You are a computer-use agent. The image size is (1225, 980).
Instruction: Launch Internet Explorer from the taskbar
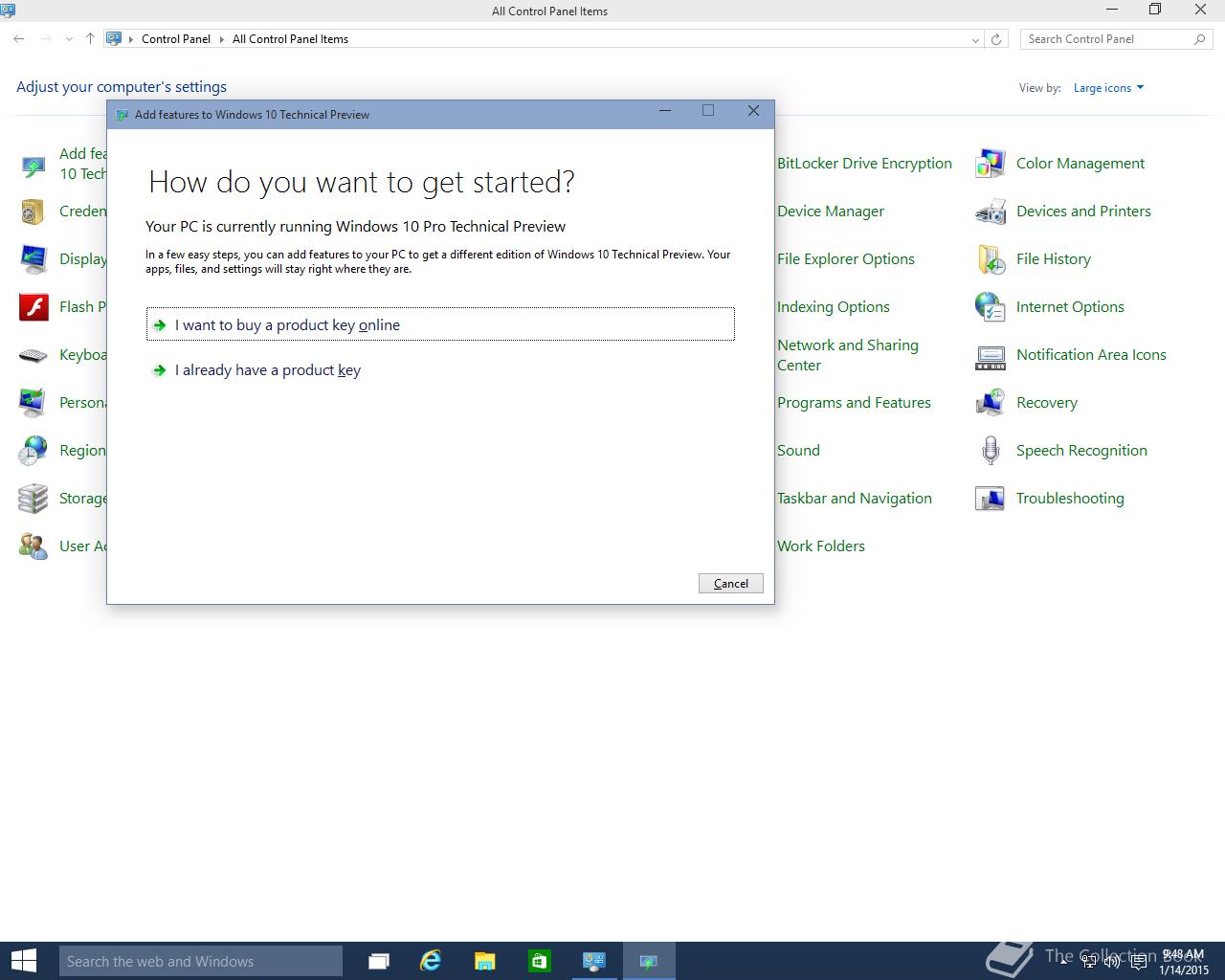coord(431,961)
